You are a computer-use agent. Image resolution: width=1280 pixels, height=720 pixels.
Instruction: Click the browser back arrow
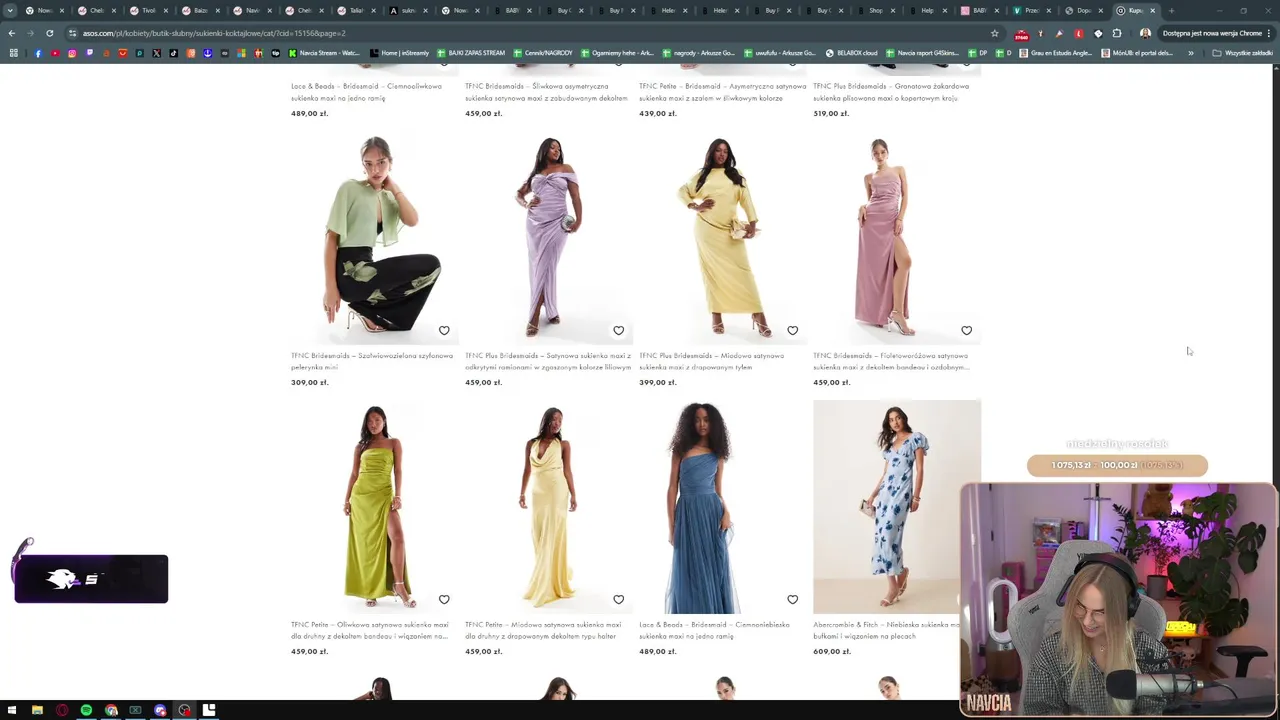click(x=12, y=33)
